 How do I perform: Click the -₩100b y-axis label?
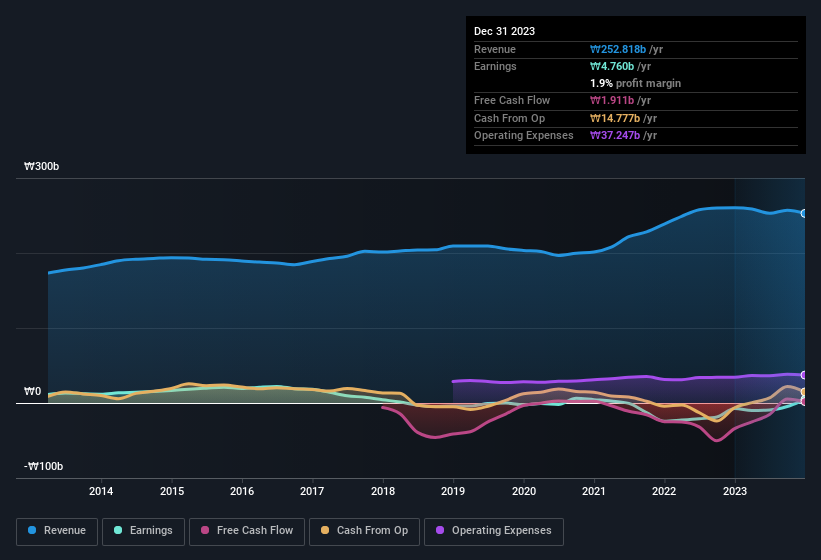(x=44, y=467)
